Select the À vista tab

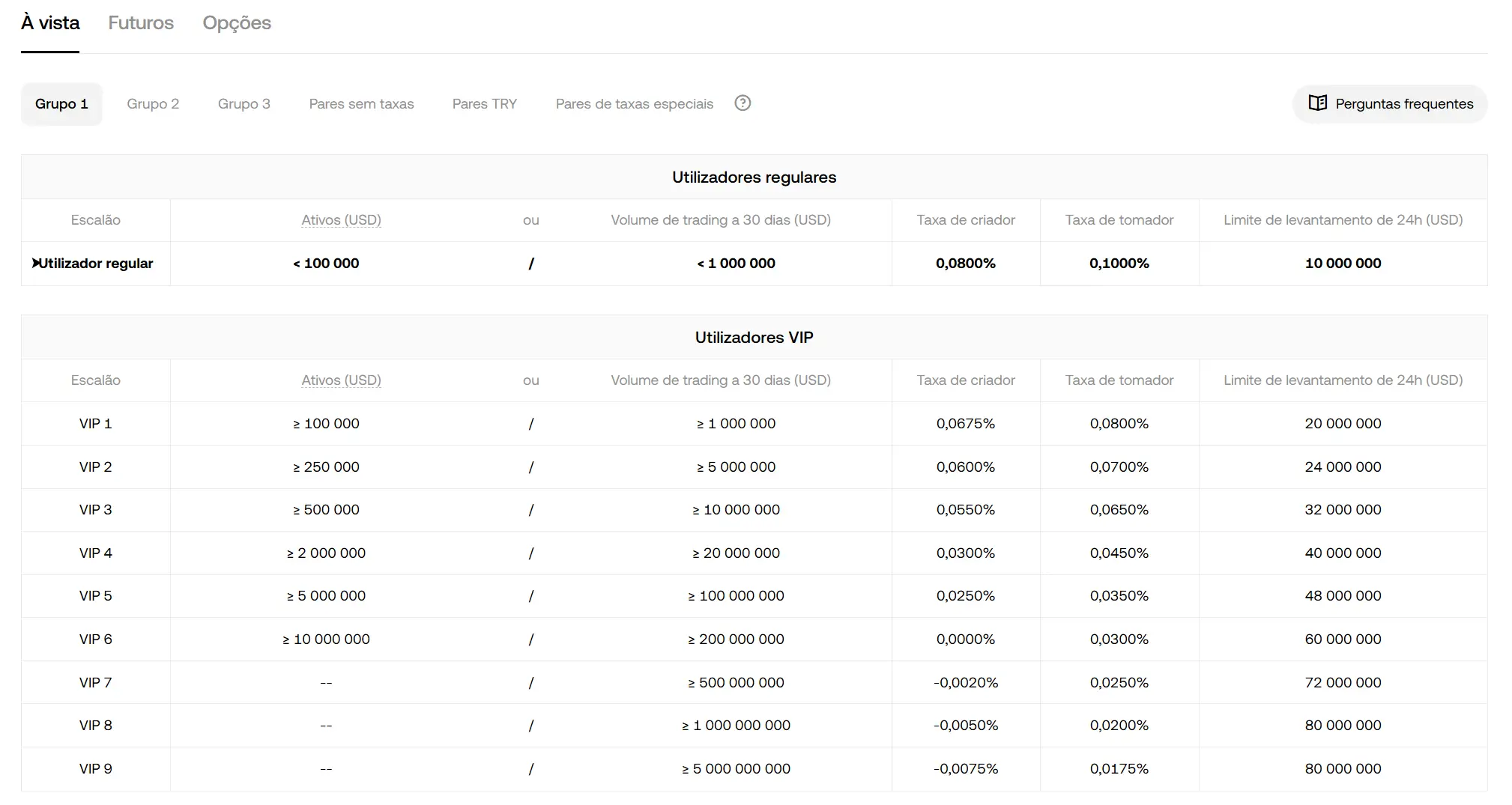click(50, 23)
